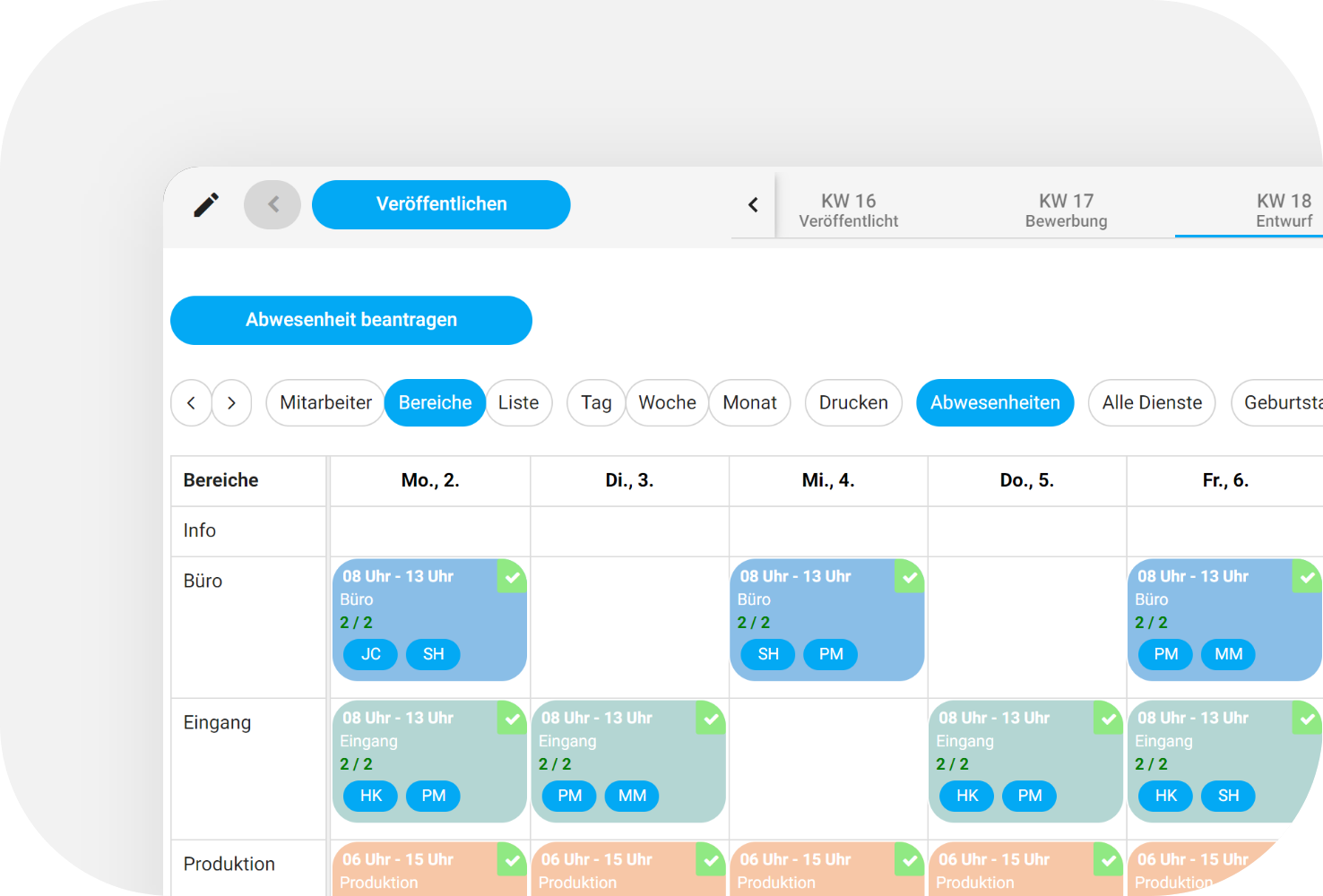Image resolution: width=1323 pixels, height=896 pixels.
Task: Click the Mo., 2. column header
Action: tap(430, 480)
